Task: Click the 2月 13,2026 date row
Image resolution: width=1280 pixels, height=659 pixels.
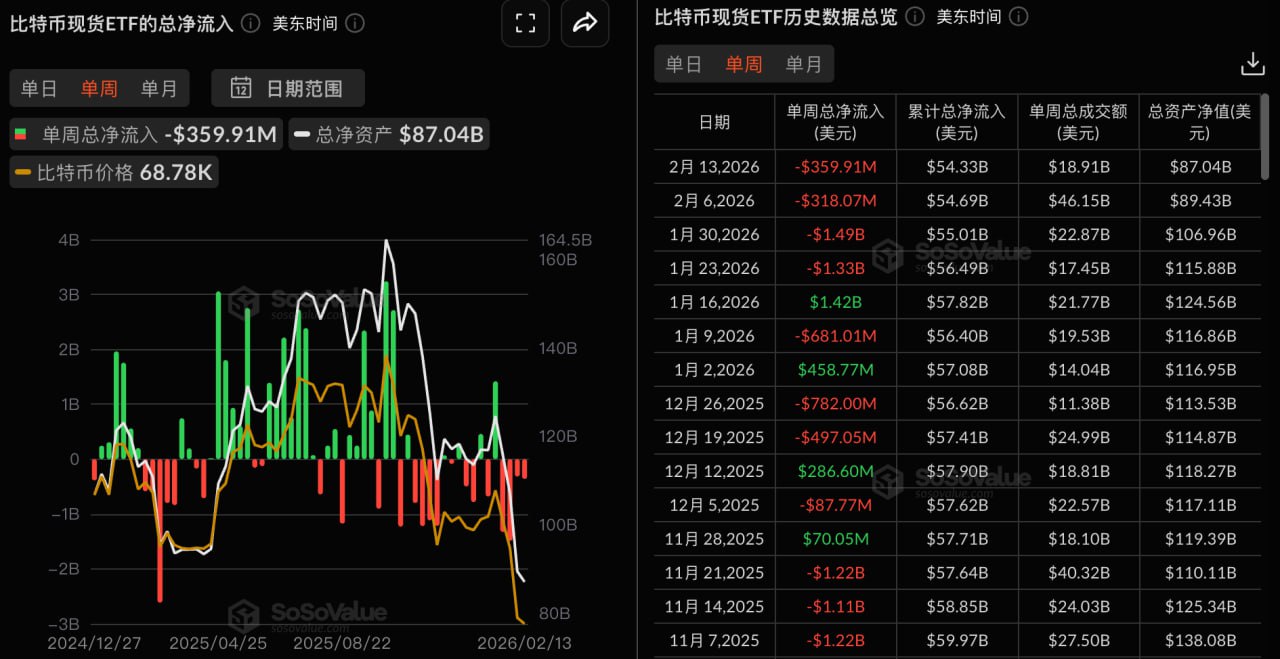Action: click(714, 167)
